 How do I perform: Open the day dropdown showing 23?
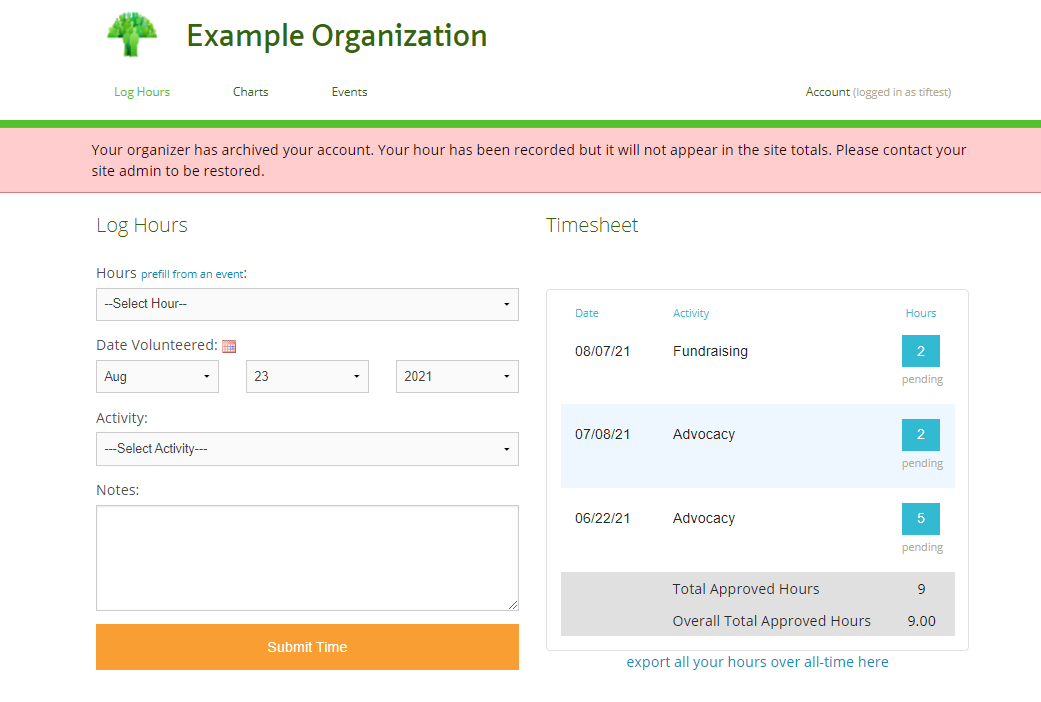tap(307, 377)
